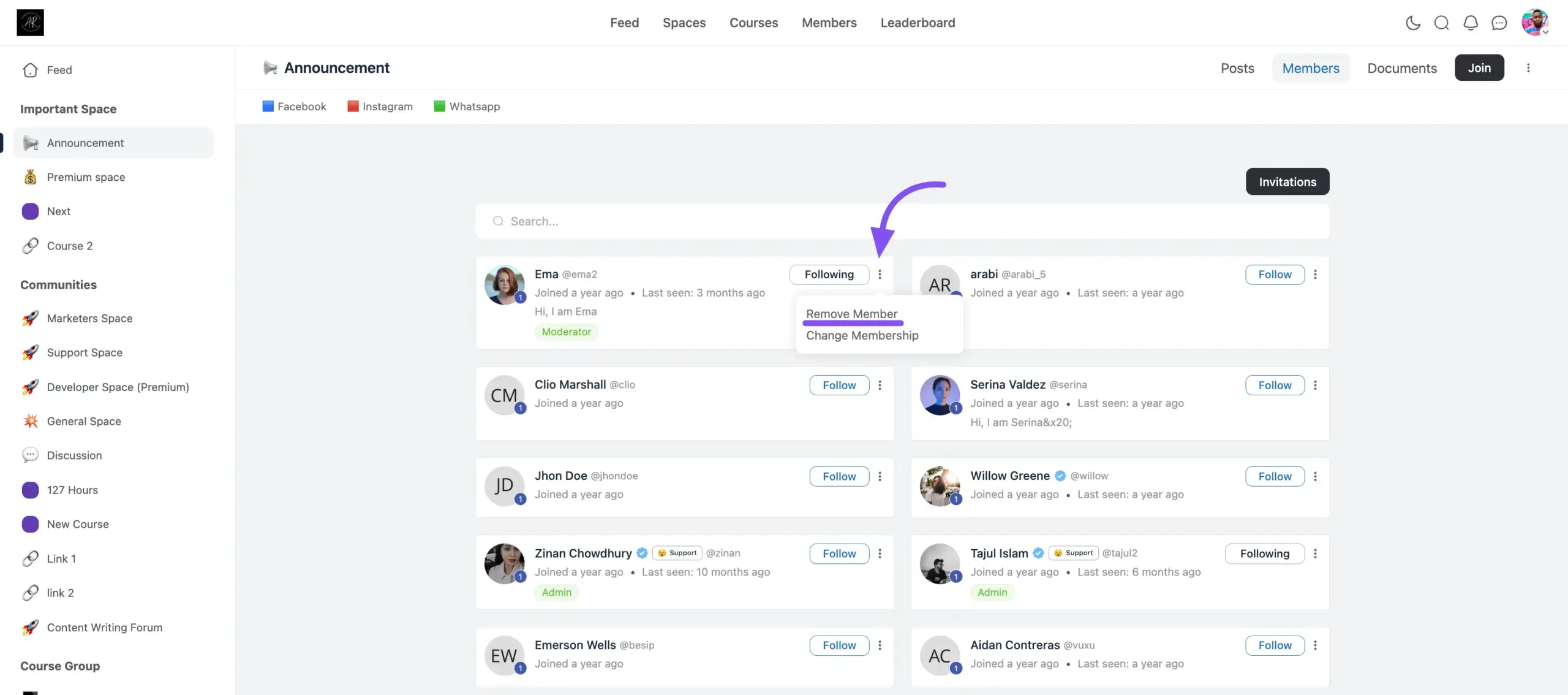The height and width of the screenshot is (695, 1568).
Task: Open Announcement space three-dot options menu
Action: [x=1528, y=68]
